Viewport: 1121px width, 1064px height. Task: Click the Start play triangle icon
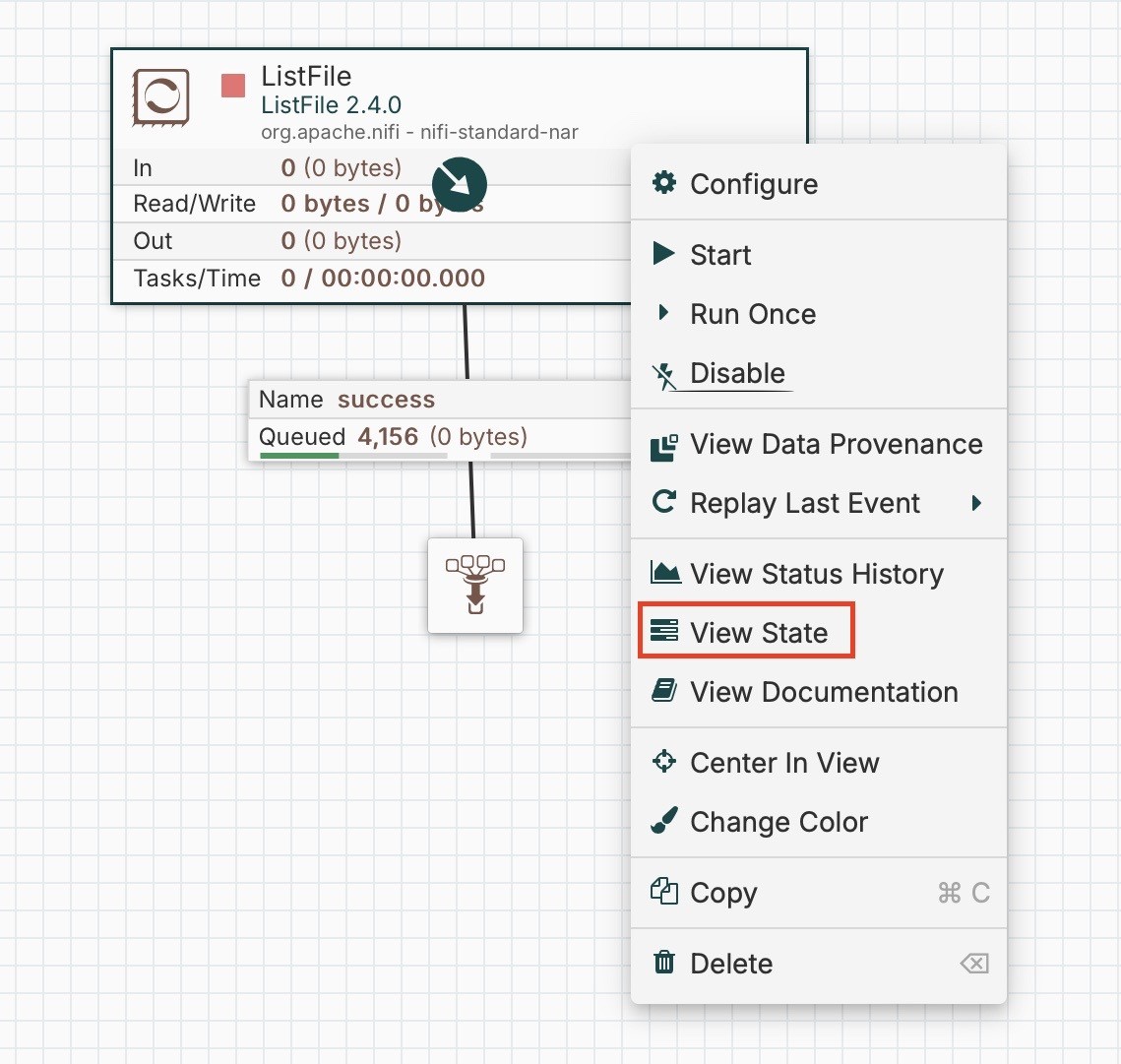(x=663, y=253)
